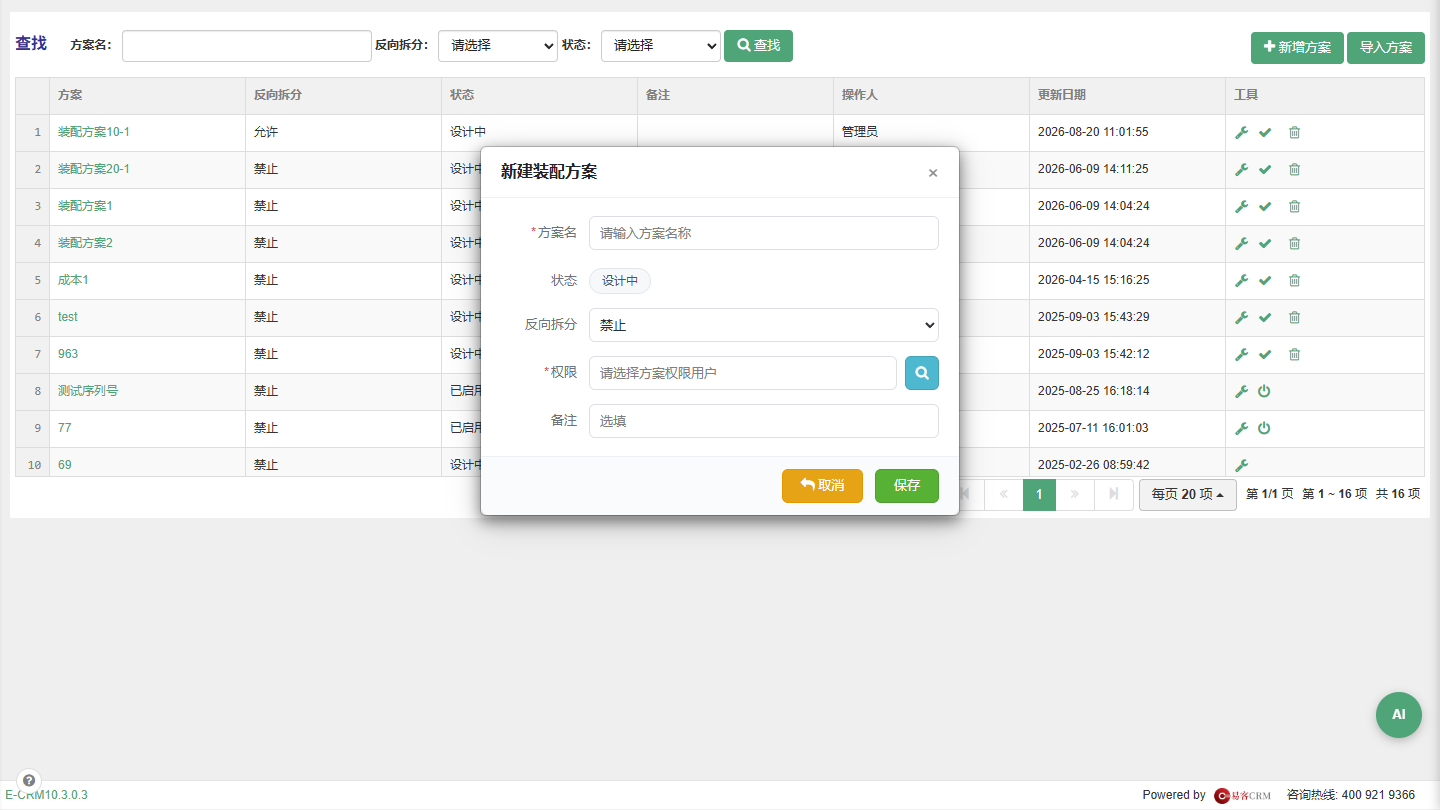Image resolution: width=1440 pixels, height=810 pixels.
Task: Remove 成本1 with trash icon
Action: point(1294,280)
